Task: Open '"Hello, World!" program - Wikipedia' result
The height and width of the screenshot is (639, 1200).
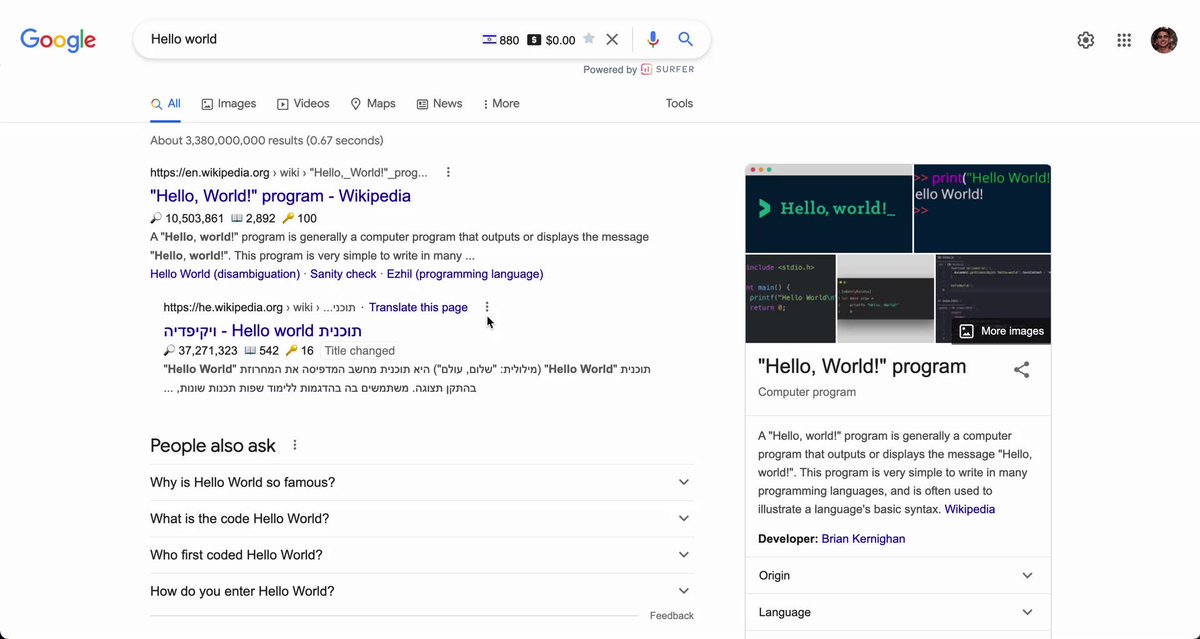Action: [x=280, y=196]
